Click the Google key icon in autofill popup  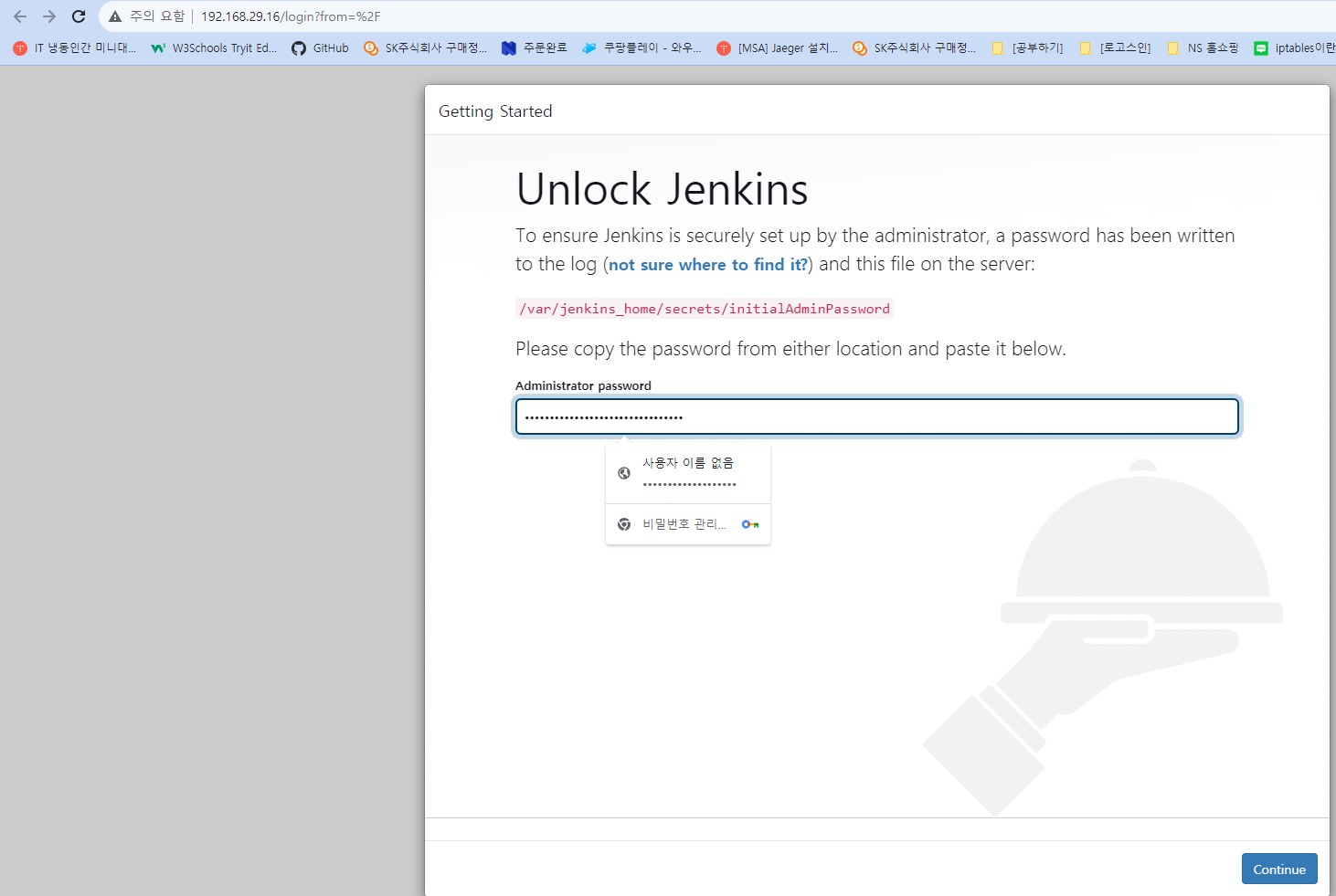coord(750,524)
